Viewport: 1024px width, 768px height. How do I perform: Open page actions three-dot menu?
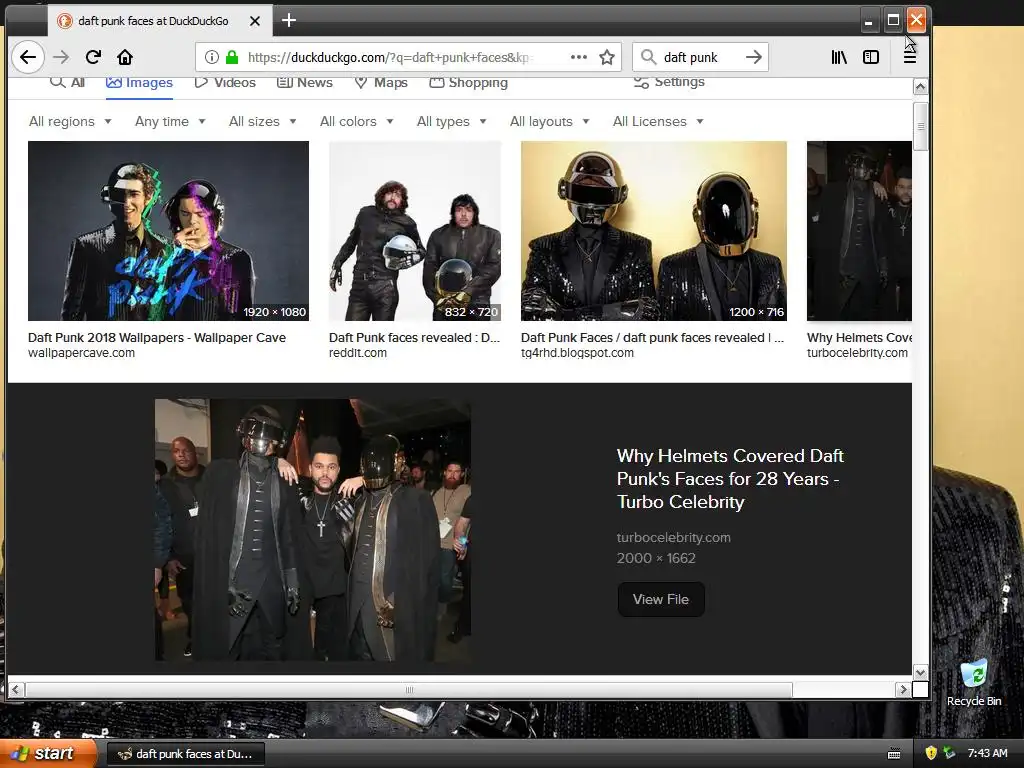click(x=579, y=57)
